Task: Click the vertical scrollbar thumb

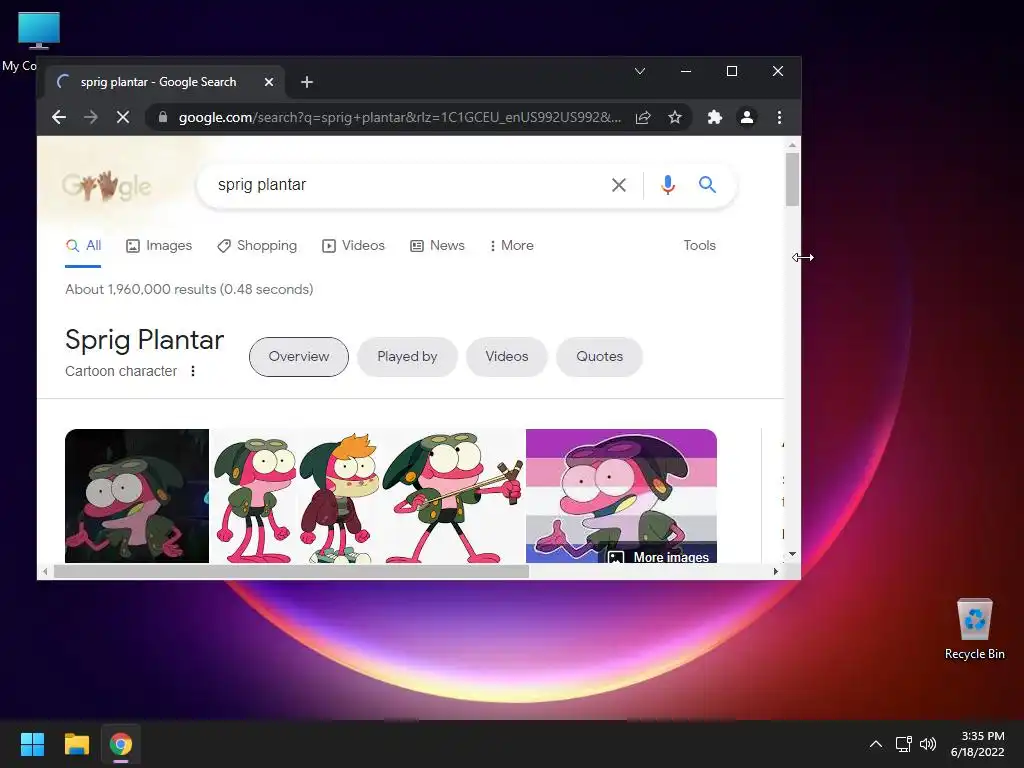Action: (792, 179)
